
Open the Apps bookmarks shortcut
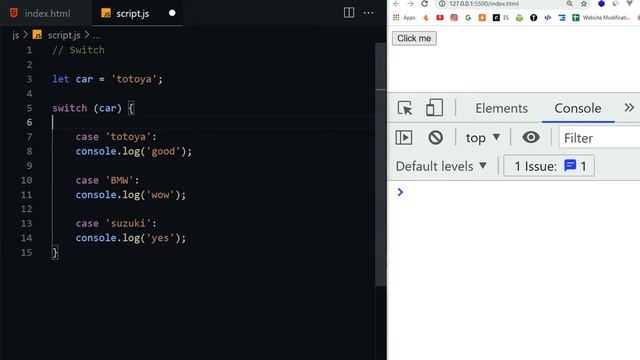point(404,18)
